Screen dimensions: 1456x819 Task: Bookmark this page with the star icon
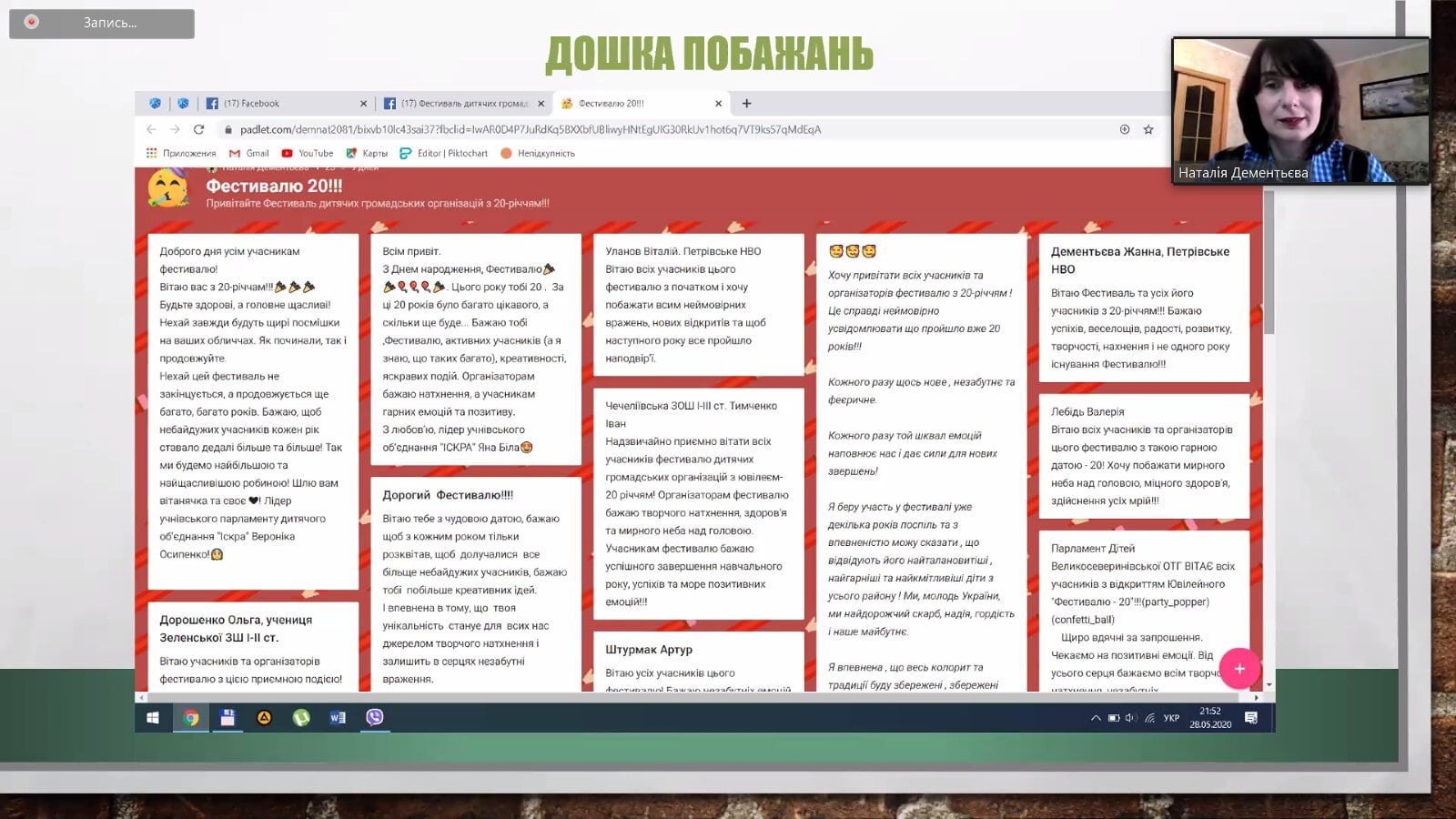[x=1148, y=129]
